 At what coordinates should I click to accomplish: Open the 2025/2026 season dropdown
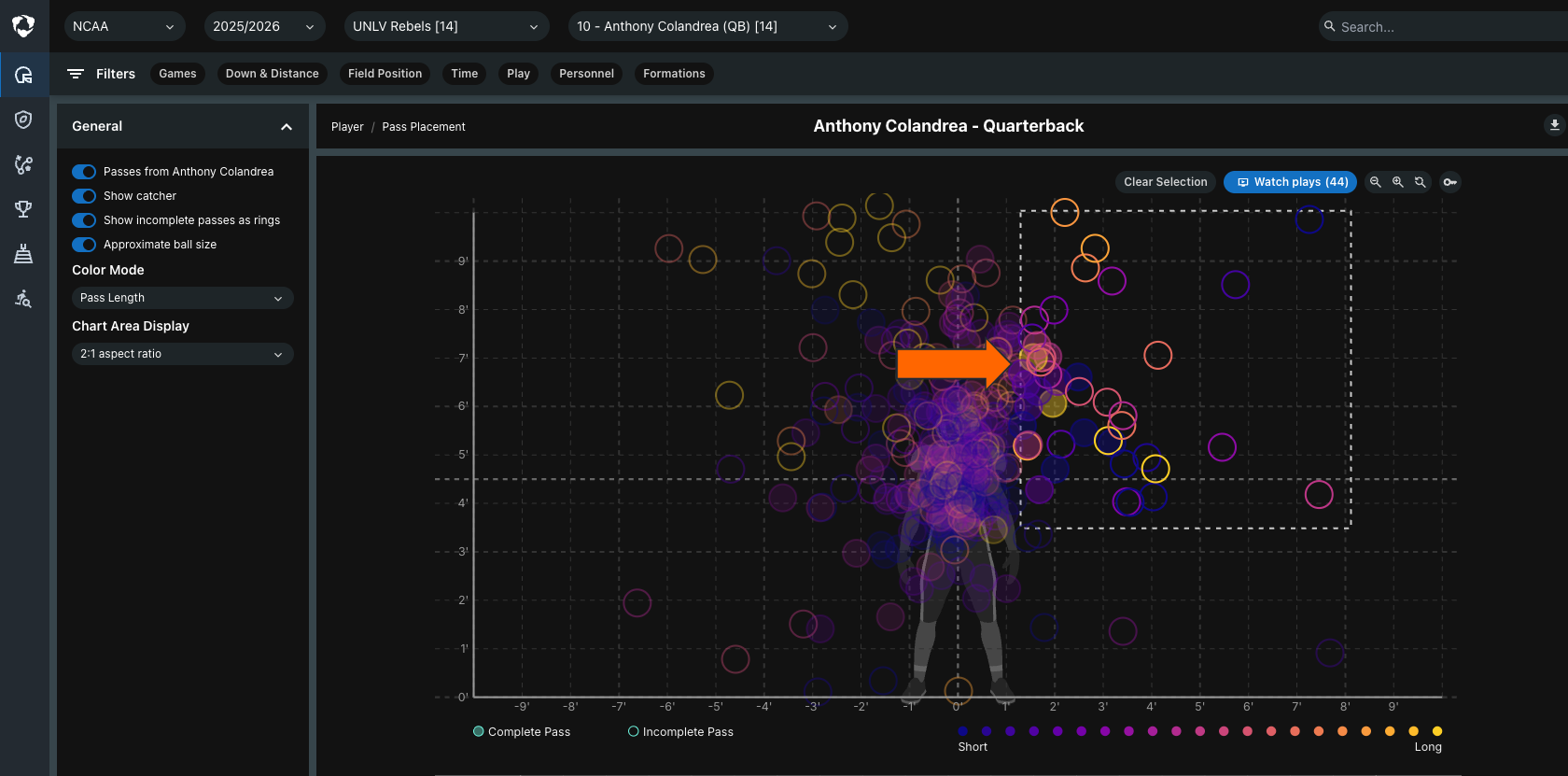264,26
